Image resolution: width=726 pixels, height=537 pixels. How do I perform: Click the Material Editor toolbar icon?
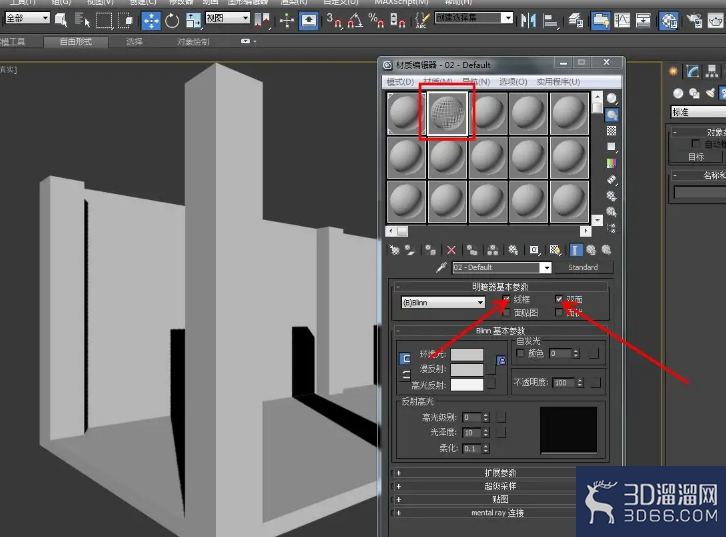669,20
